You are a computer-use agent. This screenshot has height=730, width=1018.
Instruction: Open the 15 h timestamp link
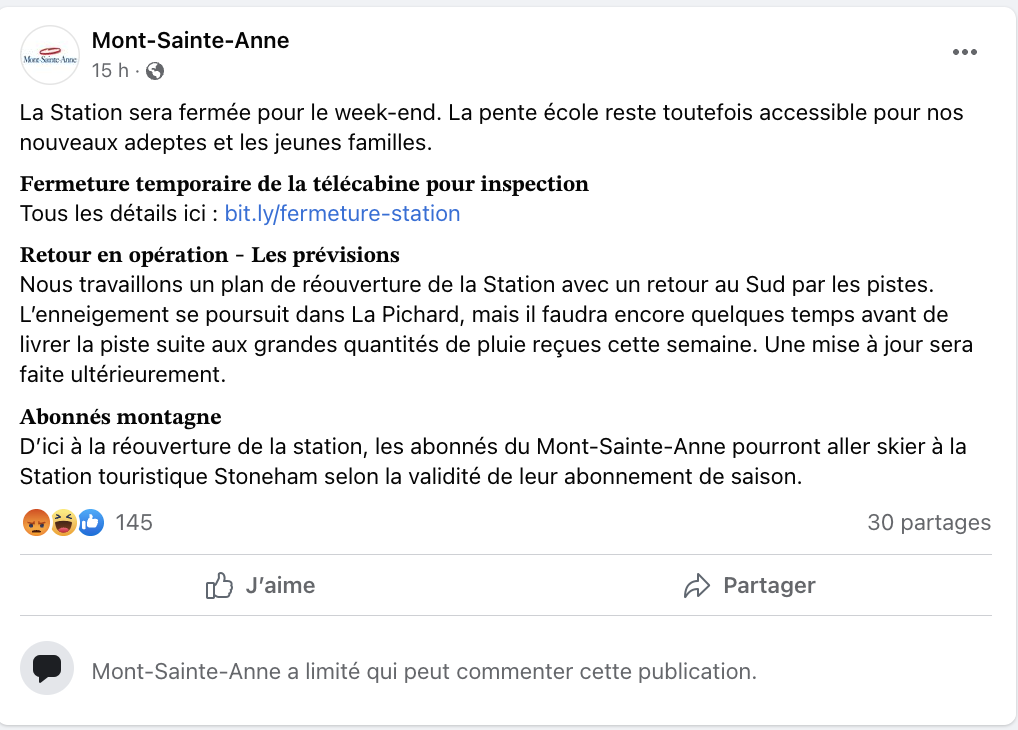coord(110,70)
